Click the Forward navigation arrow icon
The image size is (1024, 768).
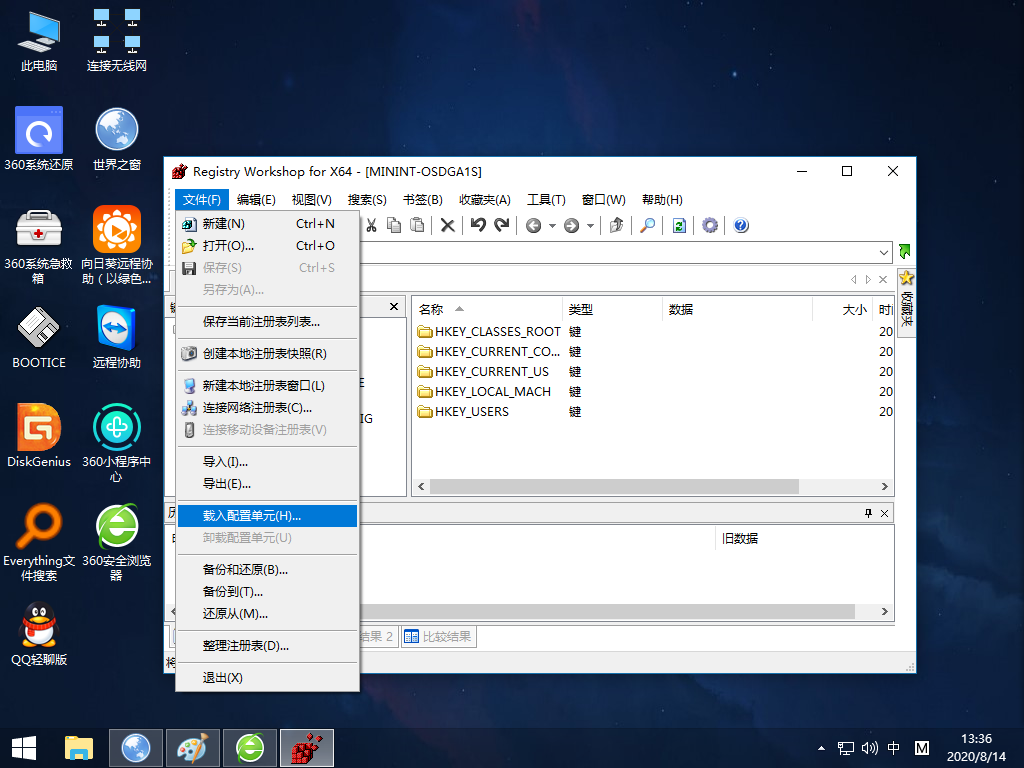[x=571, y=225]
